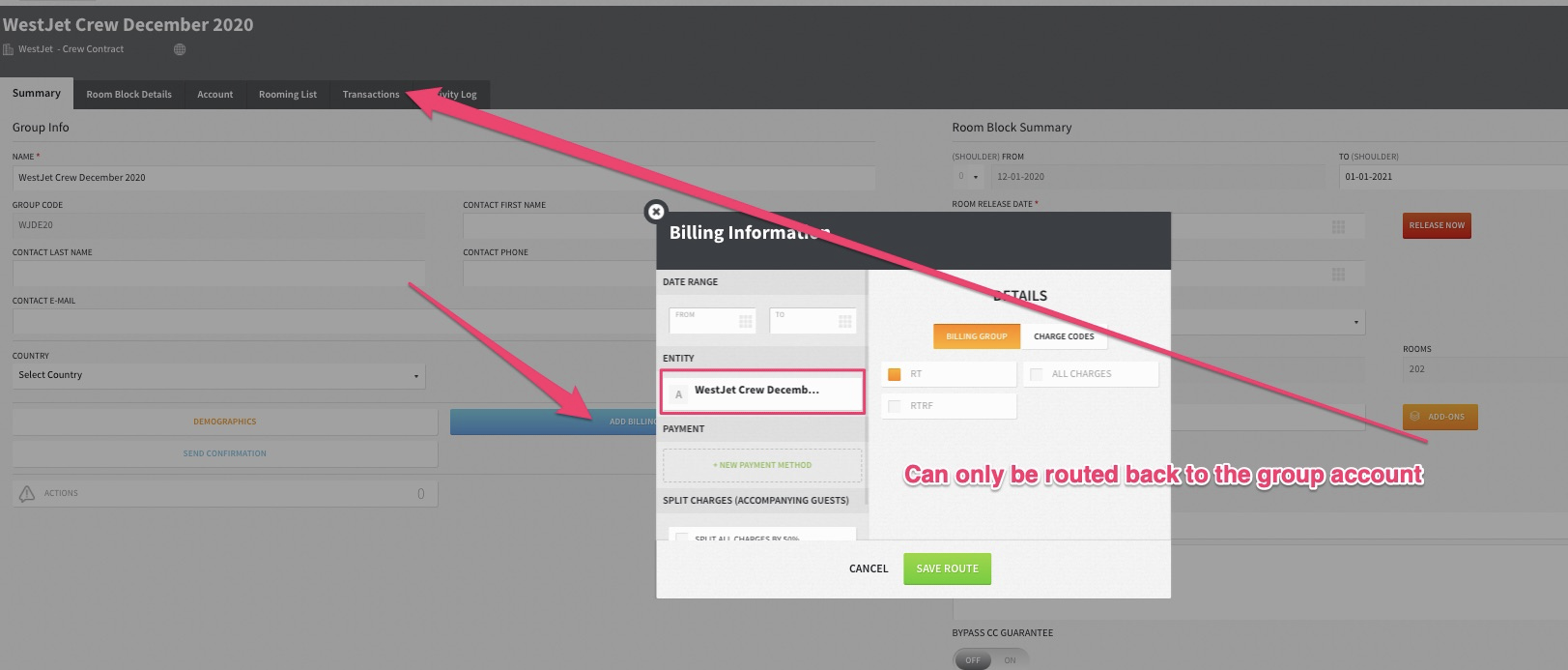
Task: Click the Add Billing button
Action: [554, 422]
